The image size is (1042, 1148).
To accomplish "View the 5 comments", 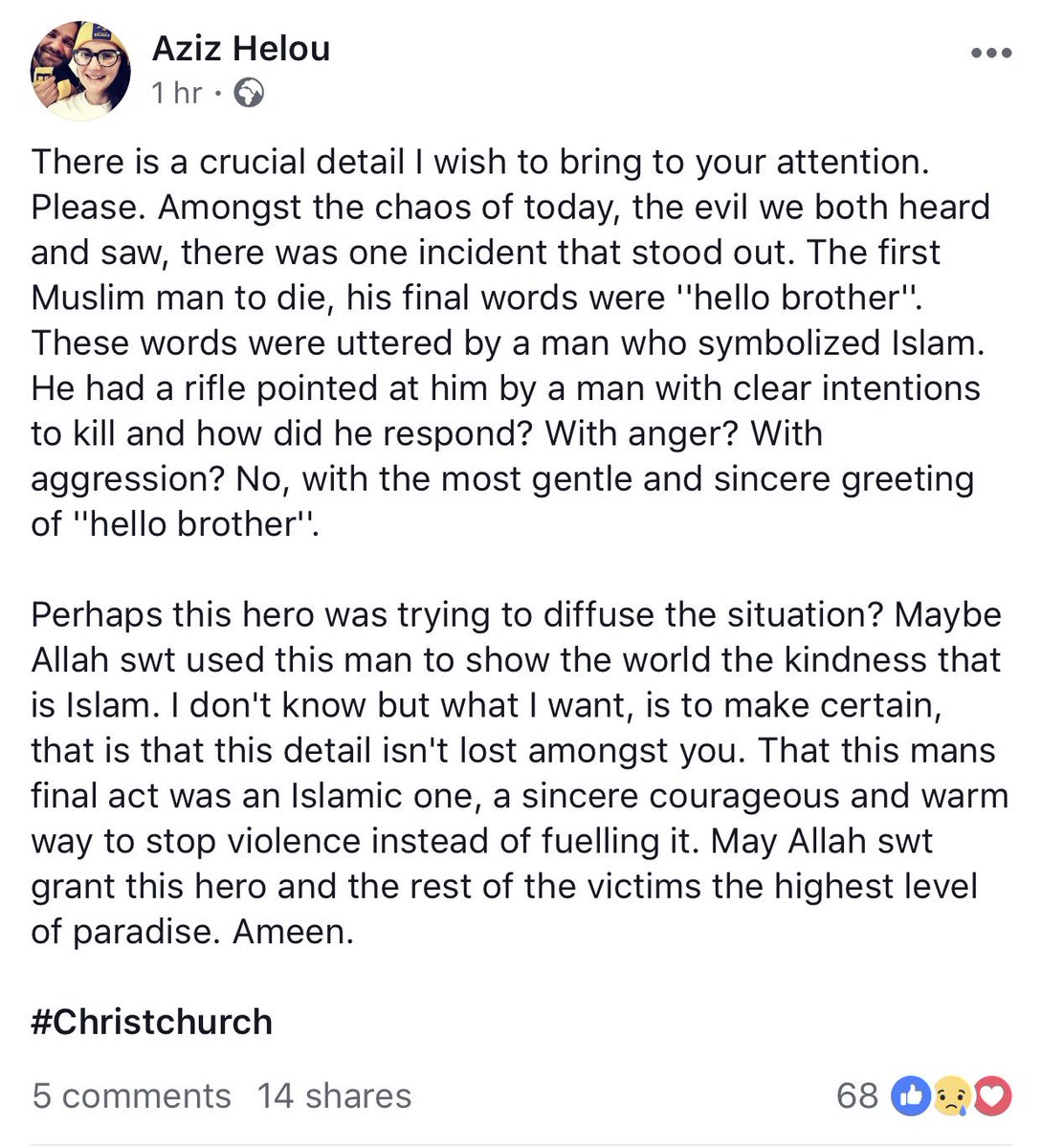I will (131, 1095).
